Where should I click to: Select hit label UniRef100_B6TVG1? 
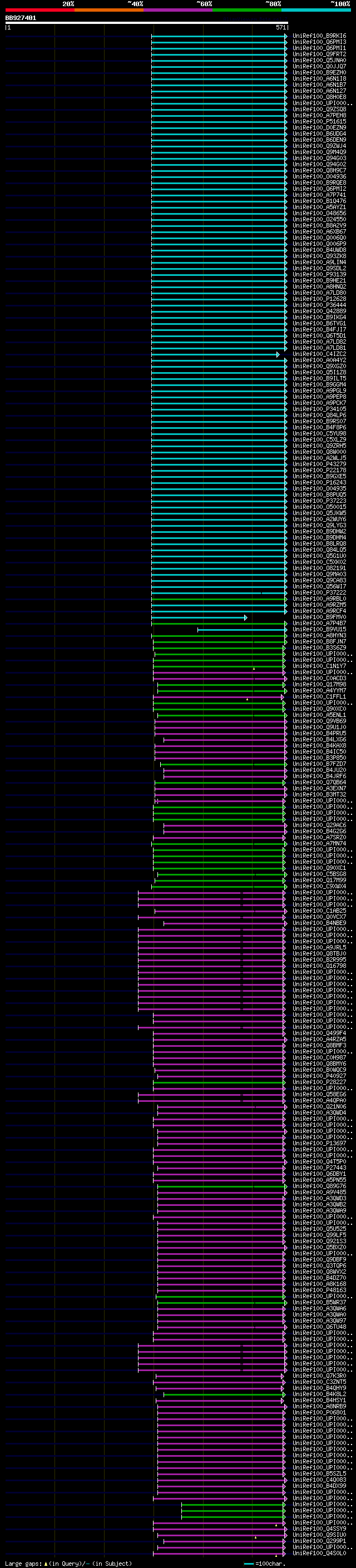[x=319, y=323]
